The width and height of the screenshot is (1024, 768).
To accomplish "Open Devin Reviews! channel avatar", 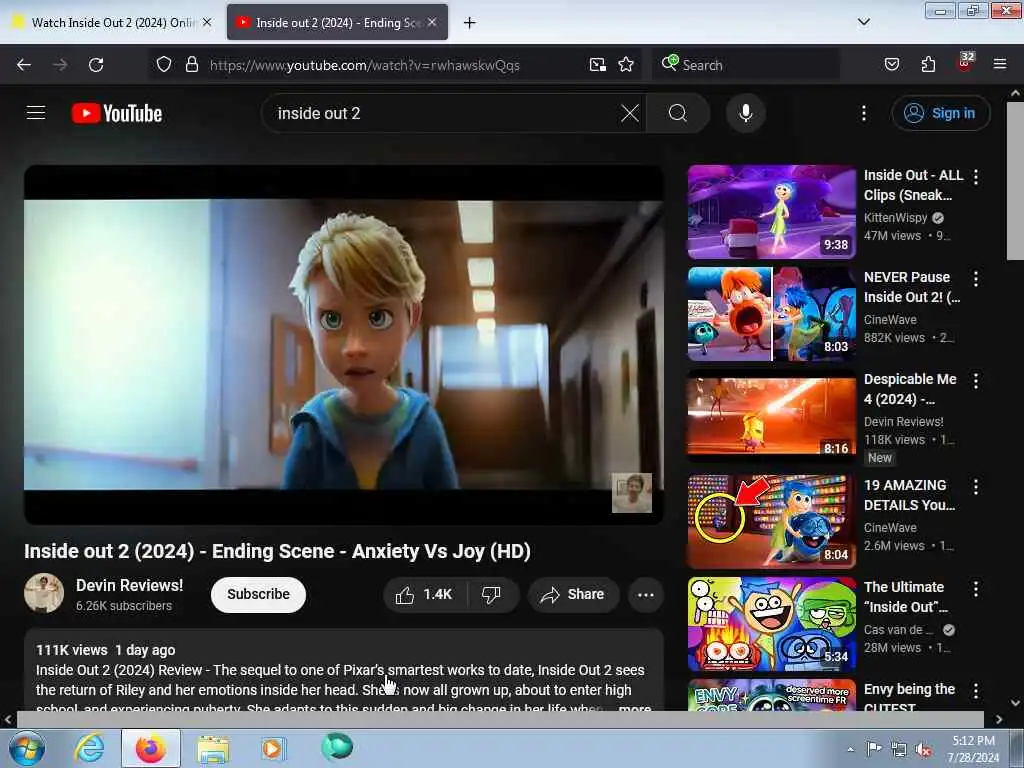I will 44,593.
